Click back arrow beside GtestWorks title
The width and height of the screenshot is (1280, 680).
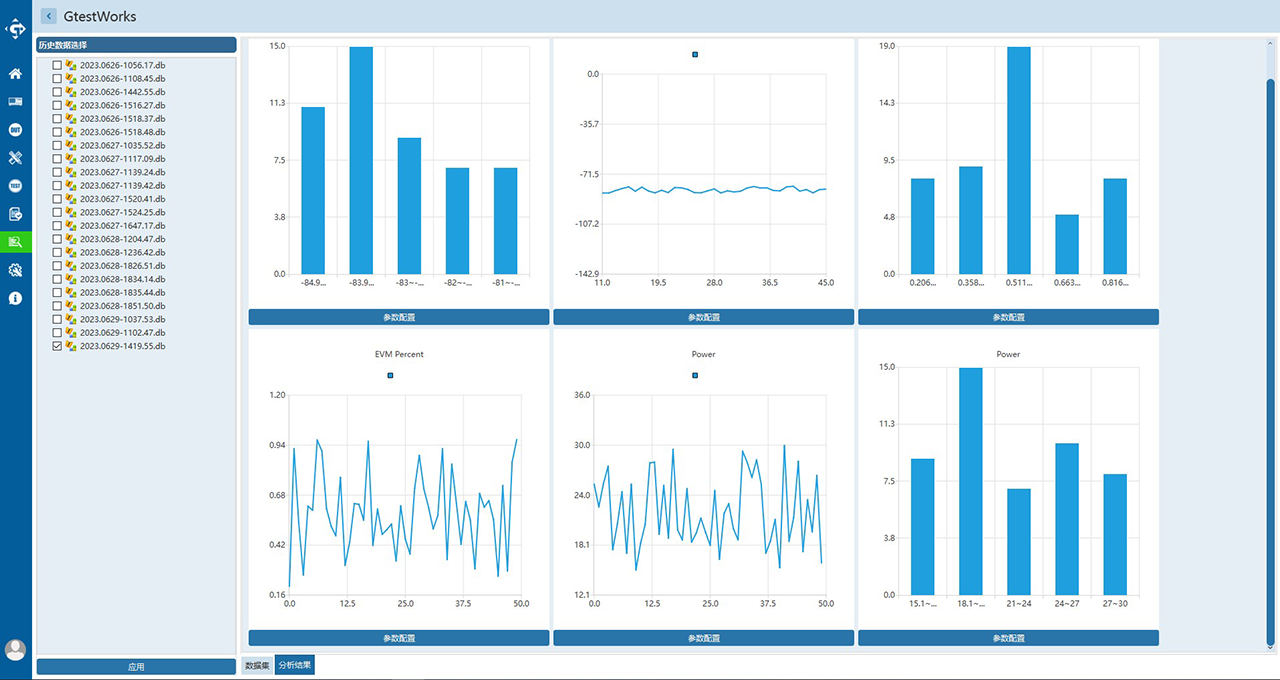tap(49, 16)
